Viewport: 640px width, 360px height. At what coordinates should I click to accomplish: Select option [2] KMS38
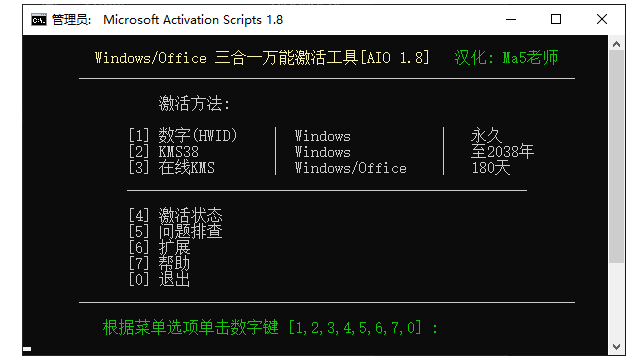pyautogui.click(x=164, y=151)
